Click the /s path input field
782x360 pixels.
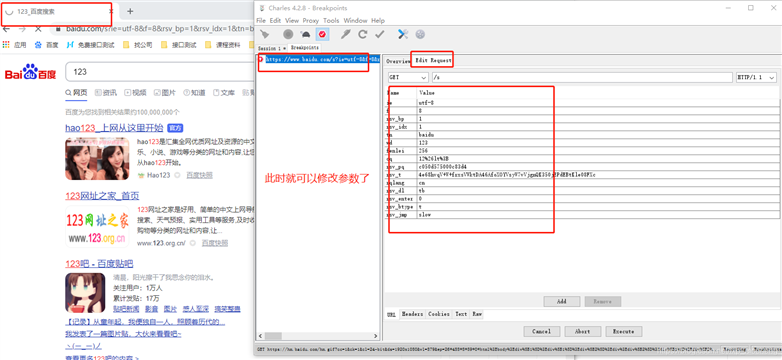pos(582,78)
